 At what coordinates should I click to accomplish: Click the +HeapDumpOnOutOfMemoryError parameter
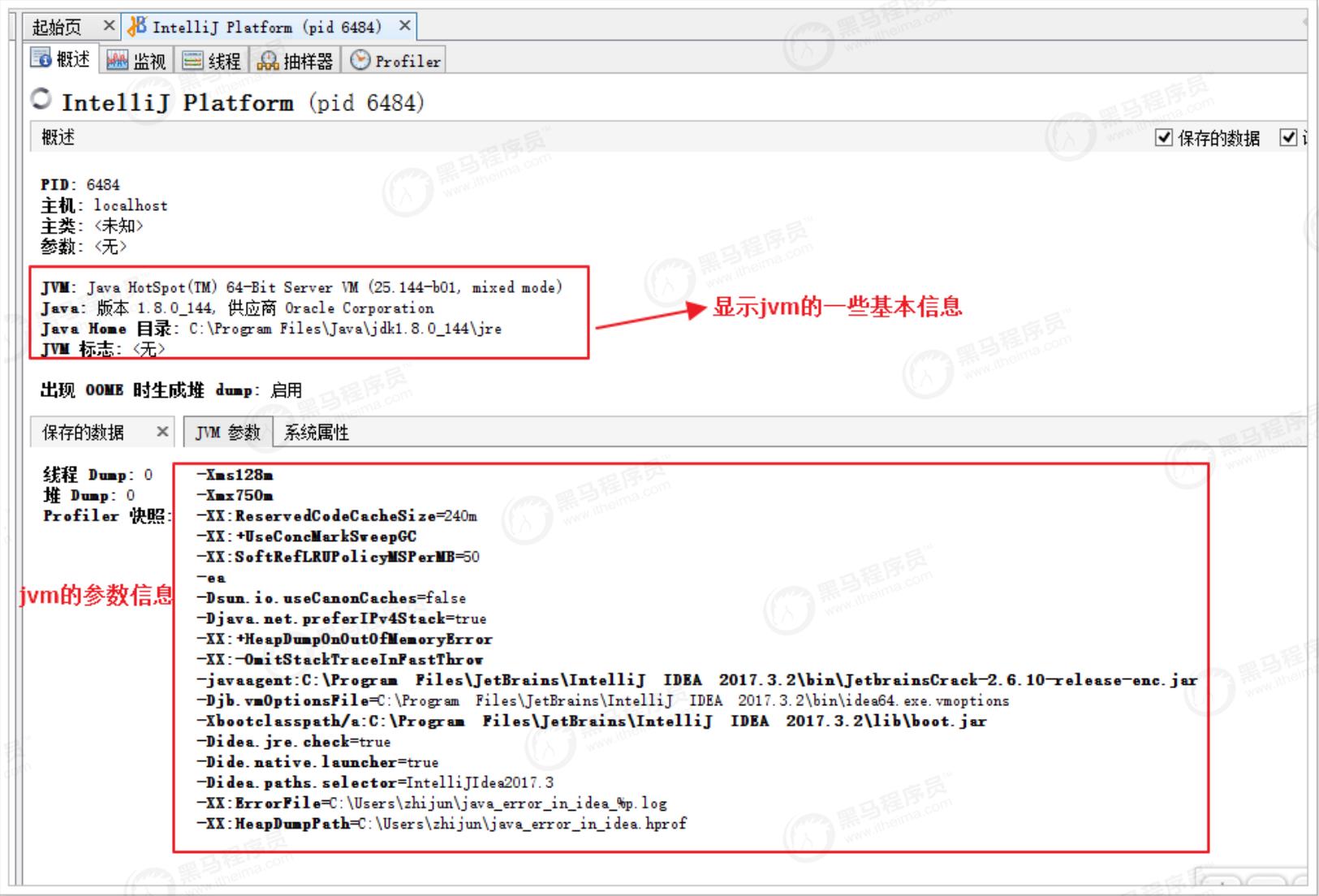point(344,640)
